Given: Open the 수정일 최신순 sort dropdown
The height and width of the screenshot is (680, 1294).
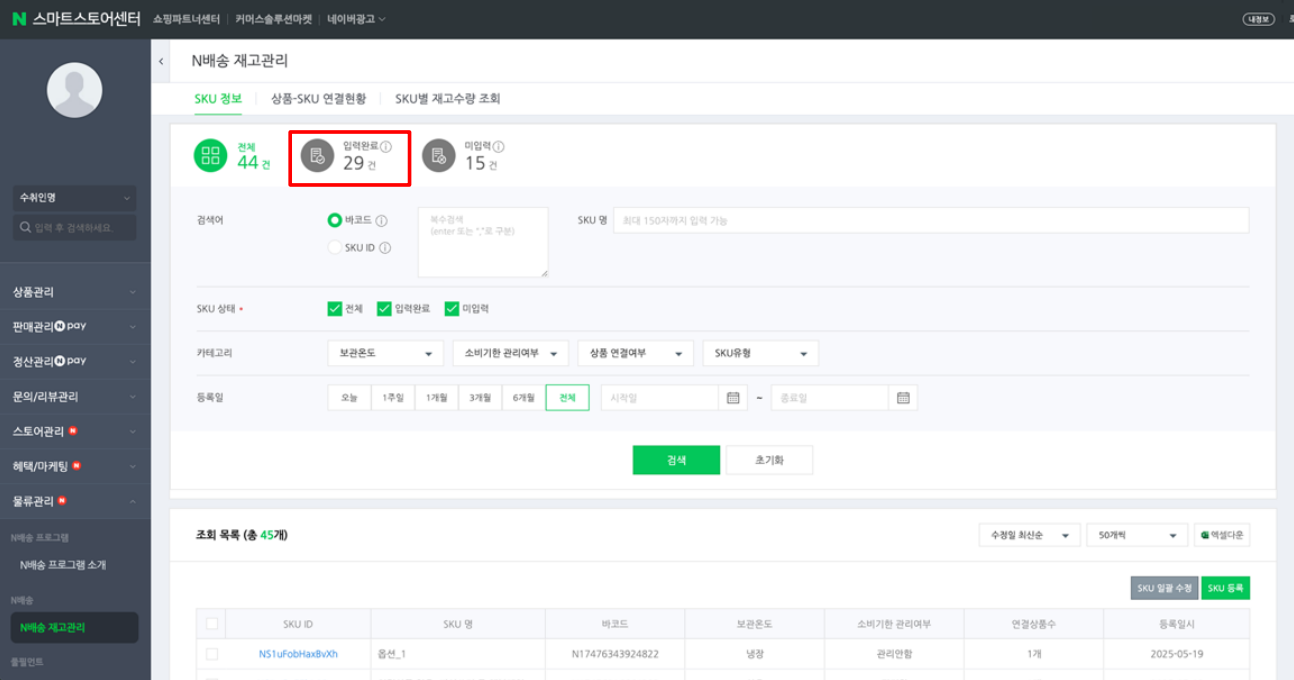Looking at the screenshot, I should coord(1029,535).
